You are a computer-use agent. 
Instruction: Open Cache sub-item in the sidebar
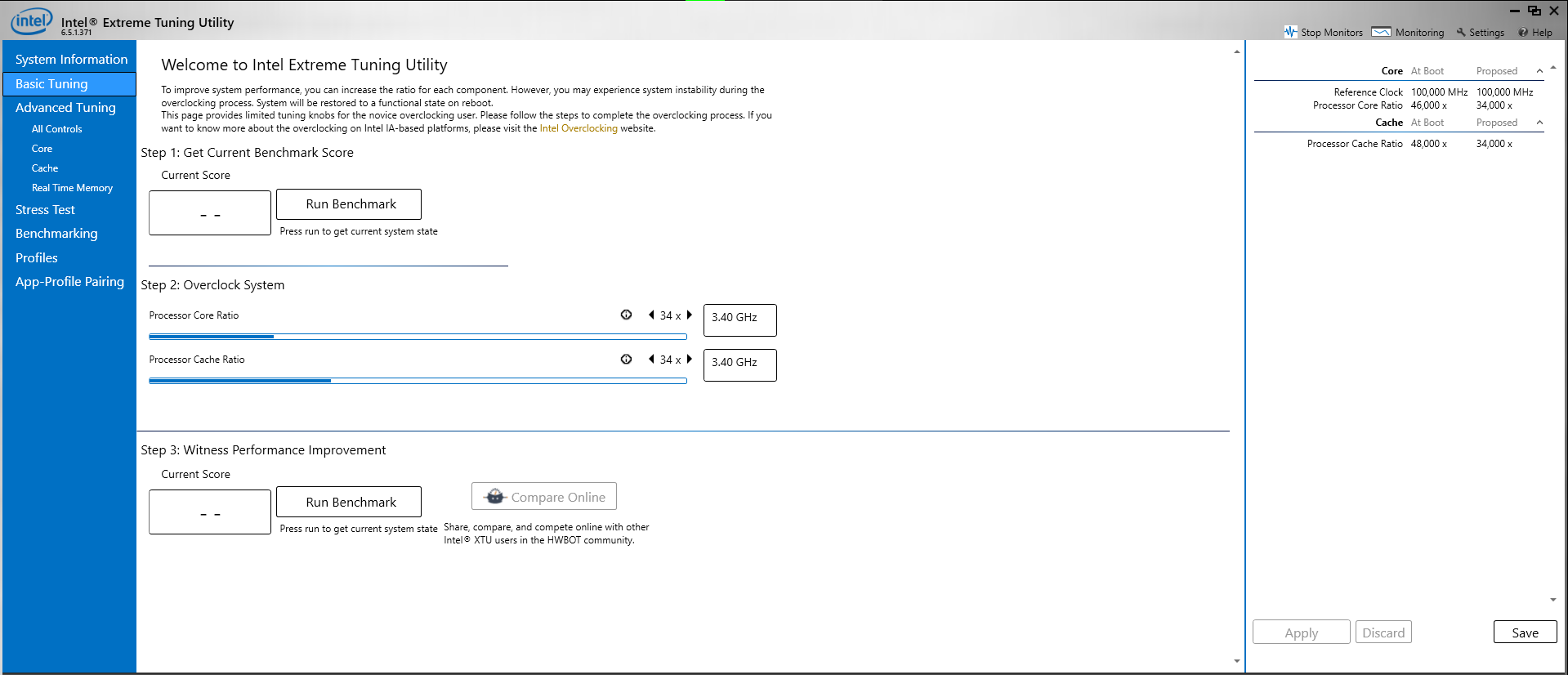[x=45, y=168]
